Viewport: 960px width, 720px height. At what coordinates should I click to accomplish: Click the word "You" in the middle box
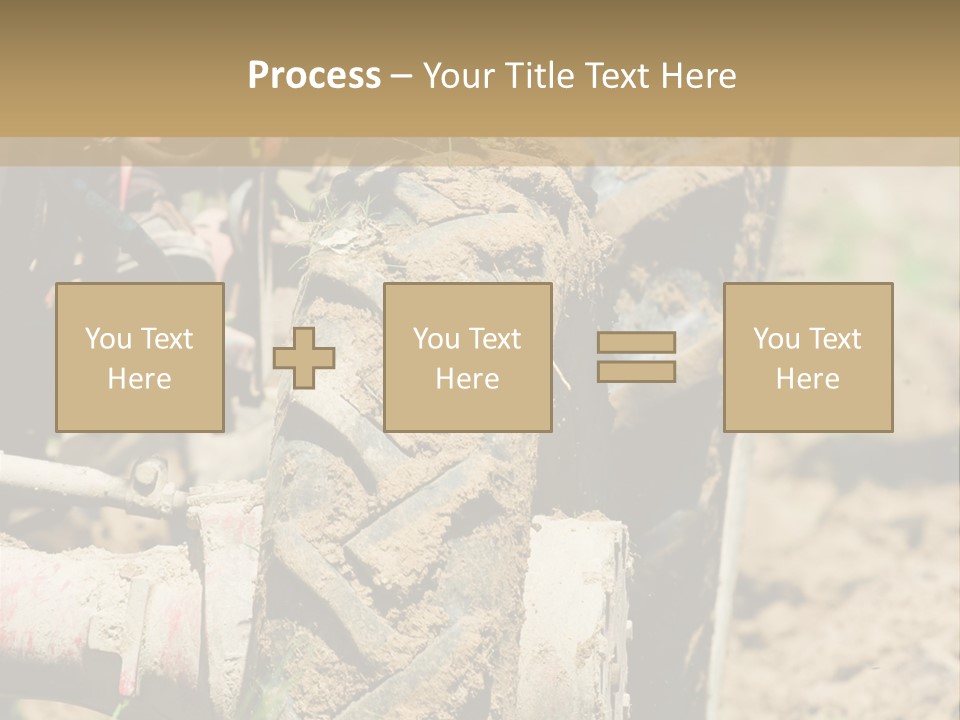436,339
